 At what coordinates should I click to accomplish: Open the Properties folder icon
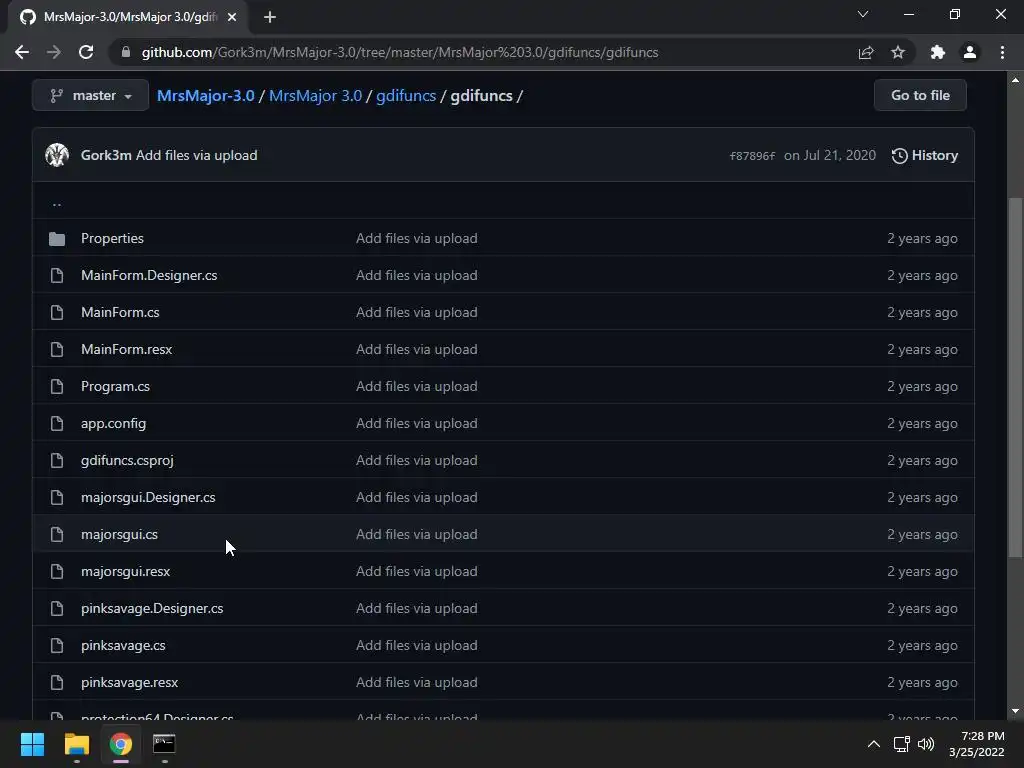click(x=57, y=239)
